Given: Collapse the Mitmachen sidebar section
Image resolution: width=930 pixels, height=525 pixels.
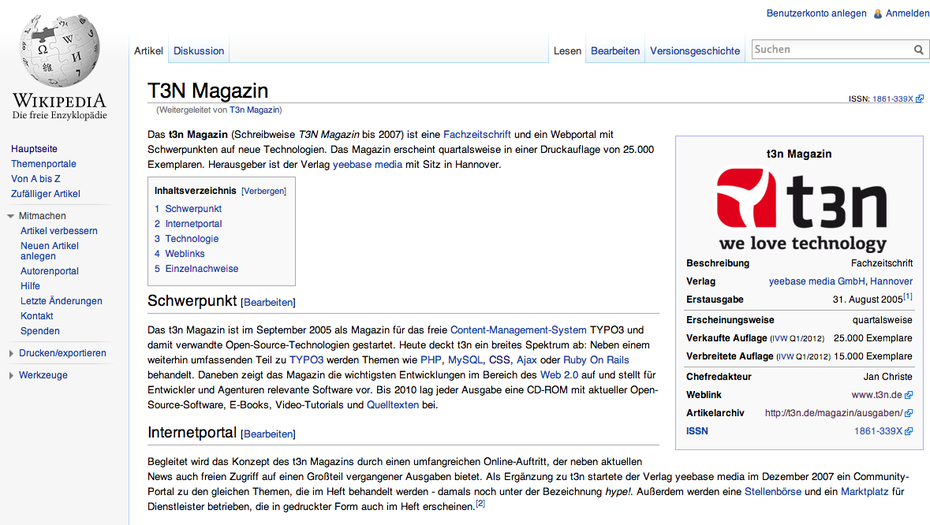Looking at the screenshot, I should pos(10,216).
